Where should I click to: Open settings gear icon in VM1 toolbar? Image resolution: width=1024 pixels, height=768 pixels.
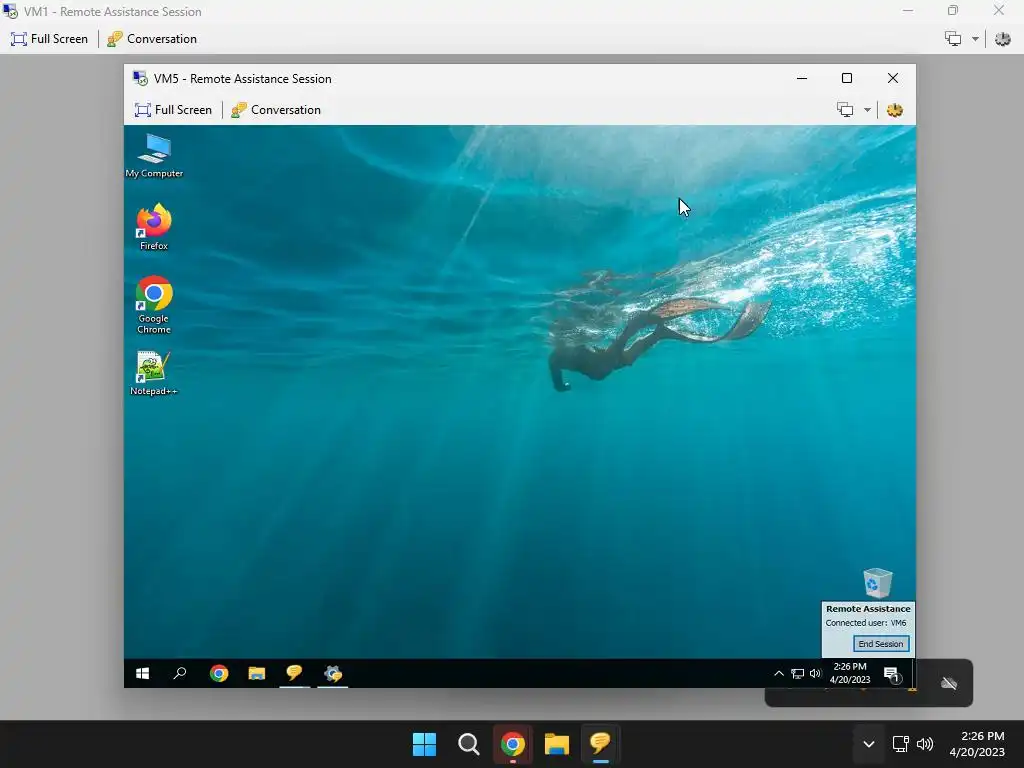coord(1002,39)
